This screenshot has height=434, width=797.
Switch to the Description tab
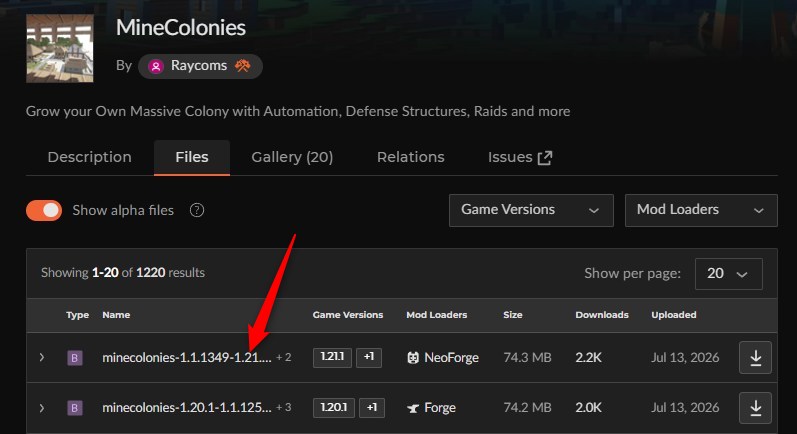pyautogui.click(x=89, y=157)
